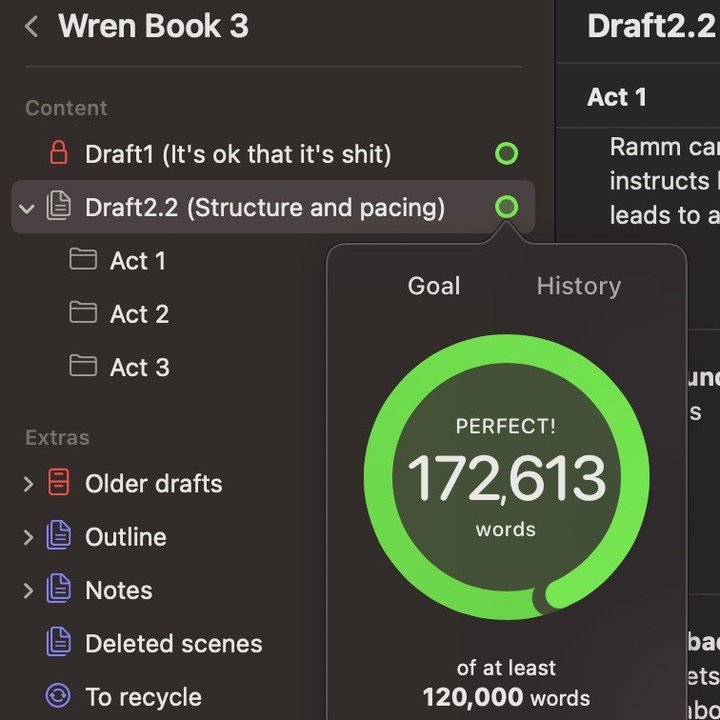The height and width of the screenshot is (720, 720).
Task: Expand the Older drafts group
Action: point(28,484)
